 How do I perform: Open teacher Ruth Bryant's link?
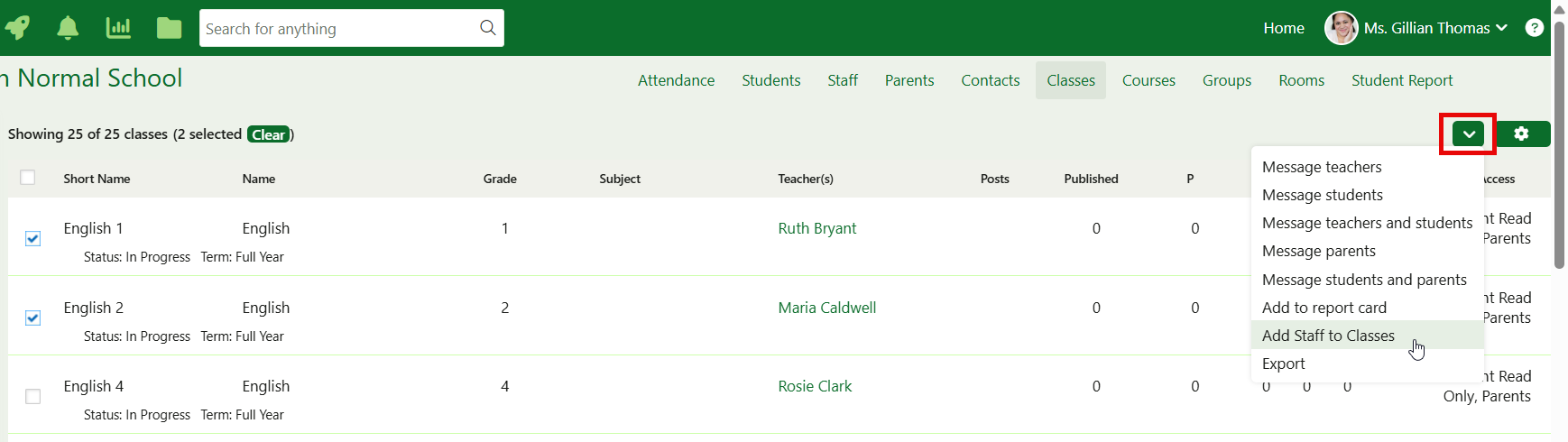(816, 228)
